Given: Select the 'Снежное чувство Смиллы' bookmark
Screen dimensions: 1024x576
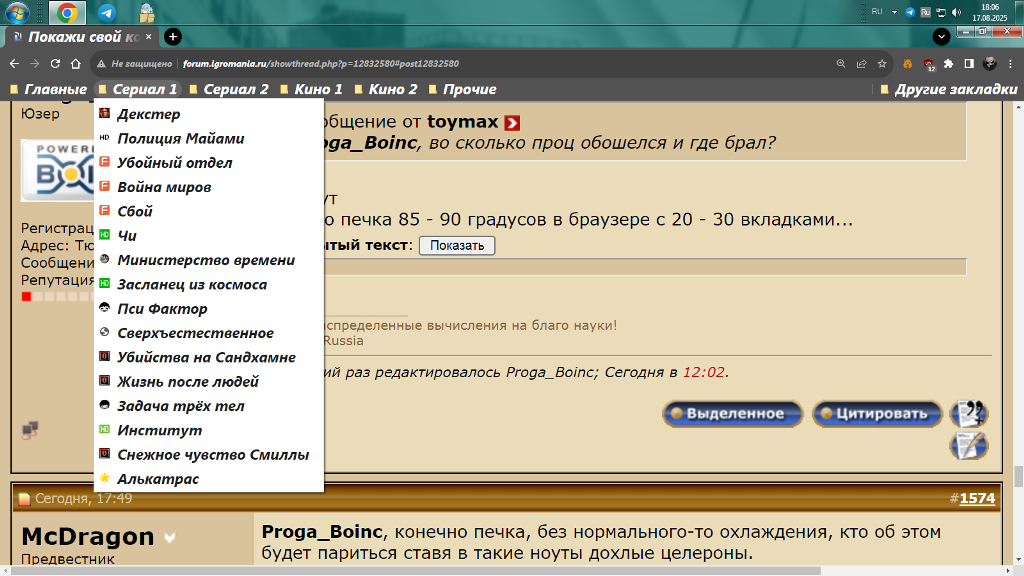Looking at the screenshot, I should click(x=209, y=455).
